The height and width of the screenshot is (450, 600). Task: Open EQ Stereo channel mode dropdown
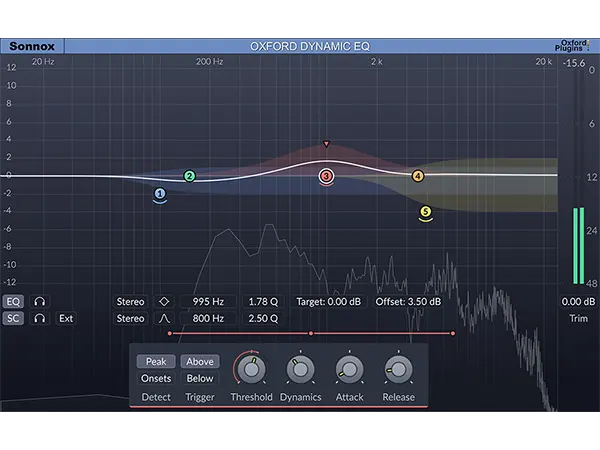click(130, 302)
